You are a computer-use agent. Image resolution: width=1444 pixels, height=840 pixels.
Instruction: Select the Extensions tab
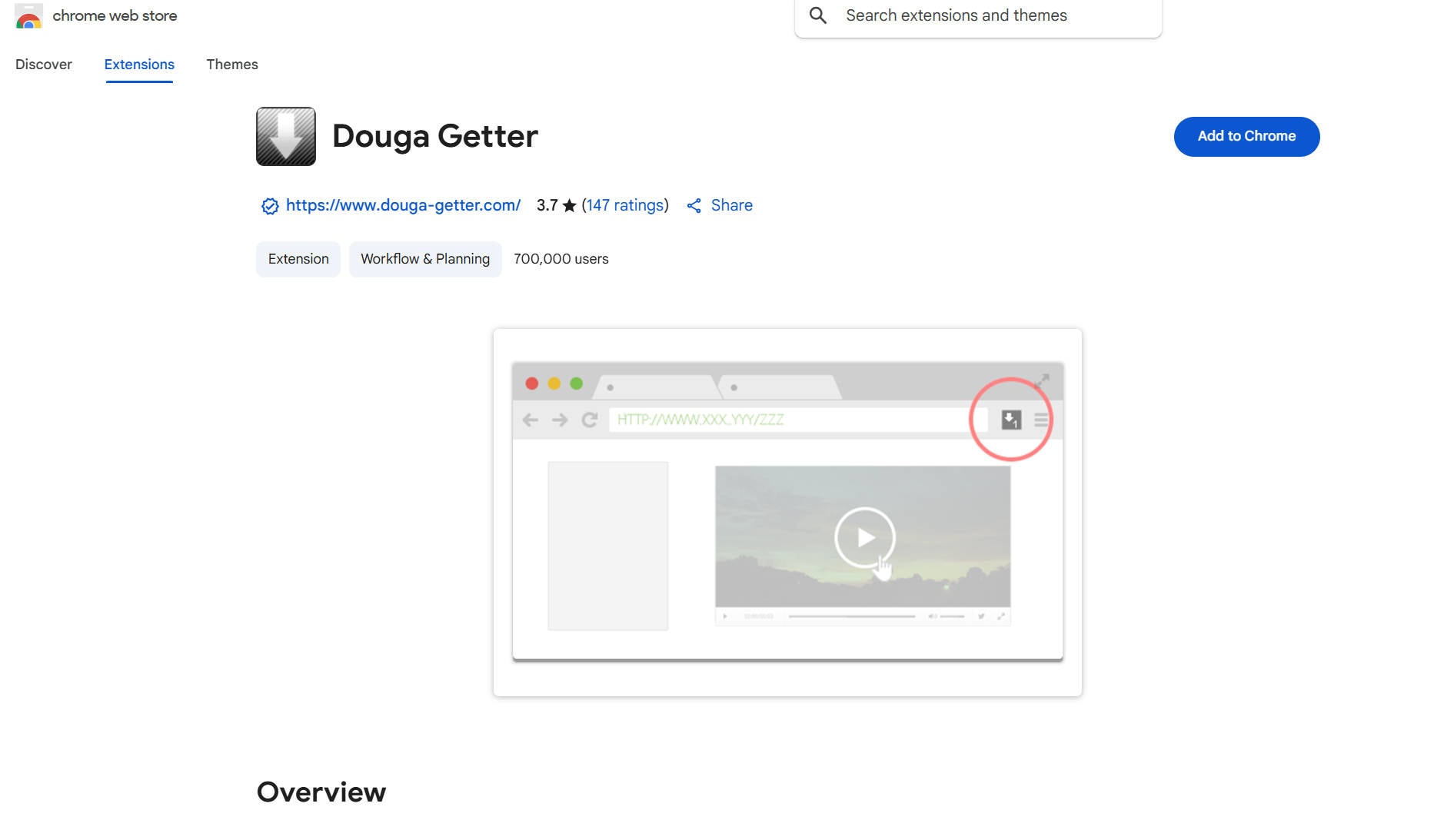point(139,65)
